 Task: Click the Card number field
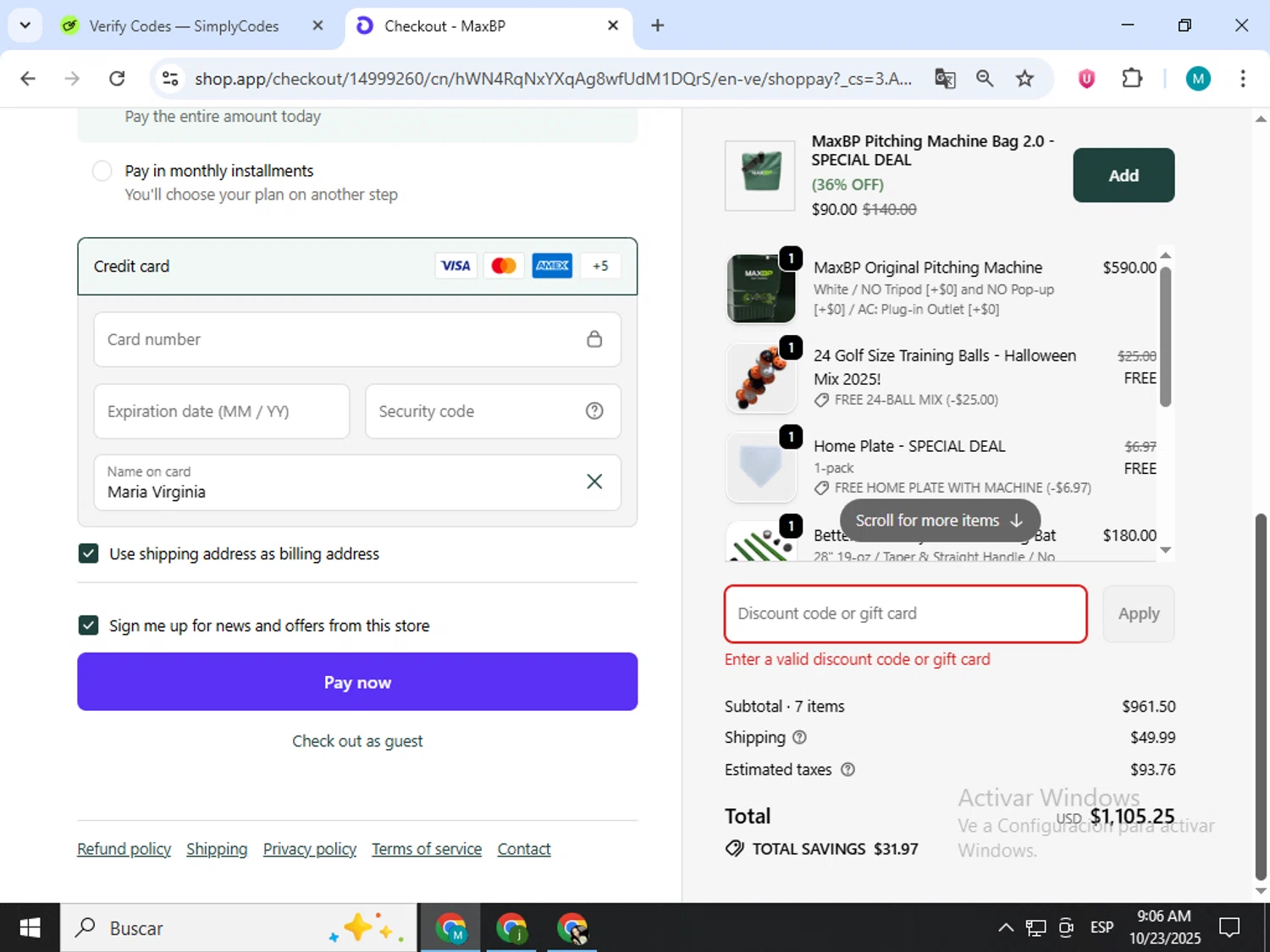357,339
